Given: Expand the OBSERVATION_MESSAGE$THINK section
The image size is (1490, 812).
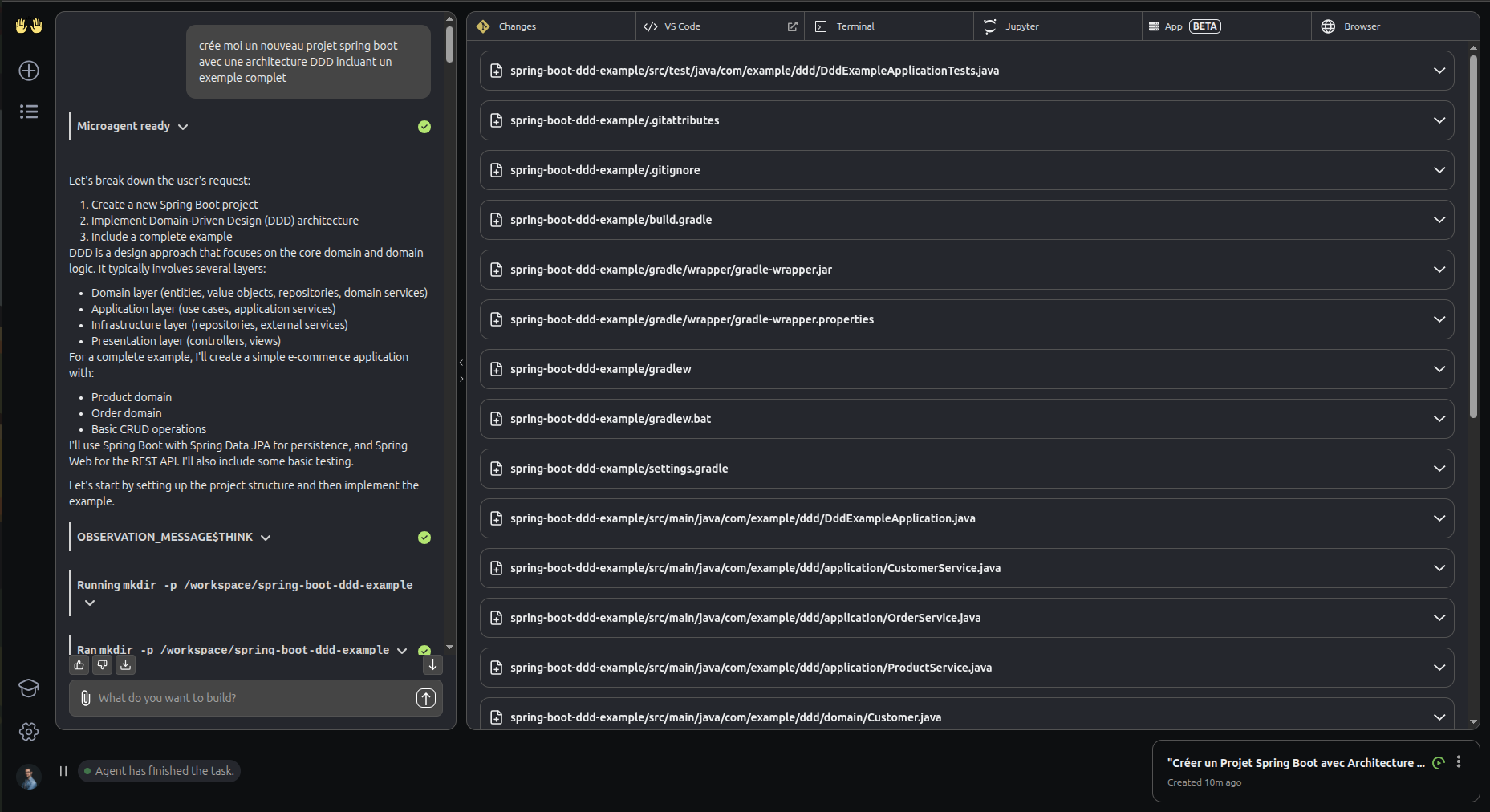Looking at the screenshot, I should [x=266, y=538].
